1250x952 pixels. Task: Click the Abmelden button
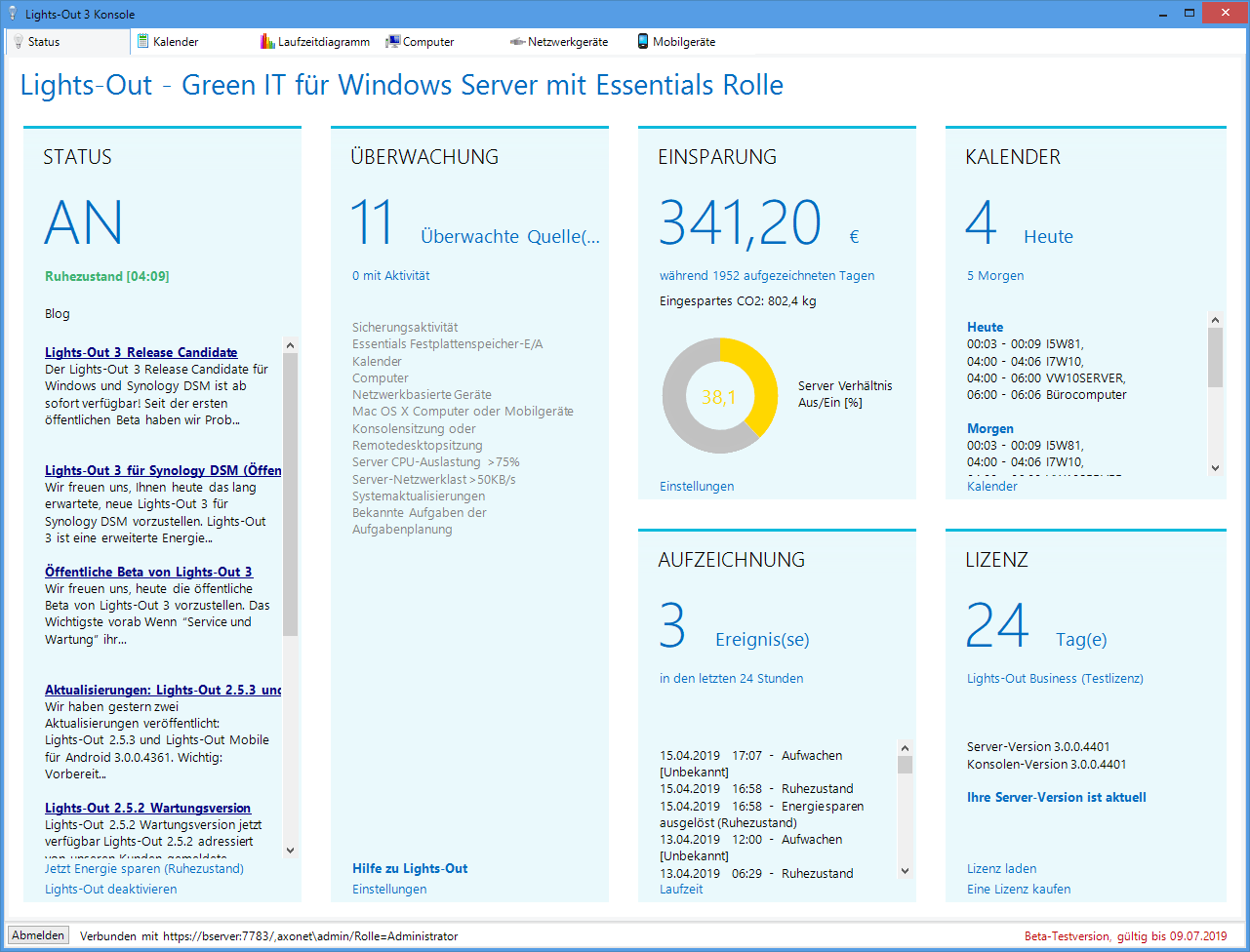[39, 935]
